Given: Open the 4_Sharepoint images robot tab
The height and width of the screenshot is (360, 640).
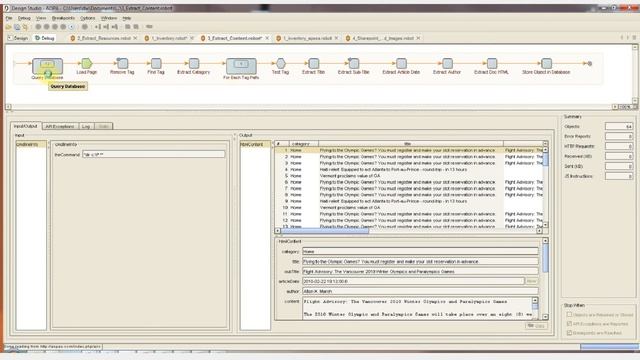Looking at the screenshot, I should coord(383,38).
